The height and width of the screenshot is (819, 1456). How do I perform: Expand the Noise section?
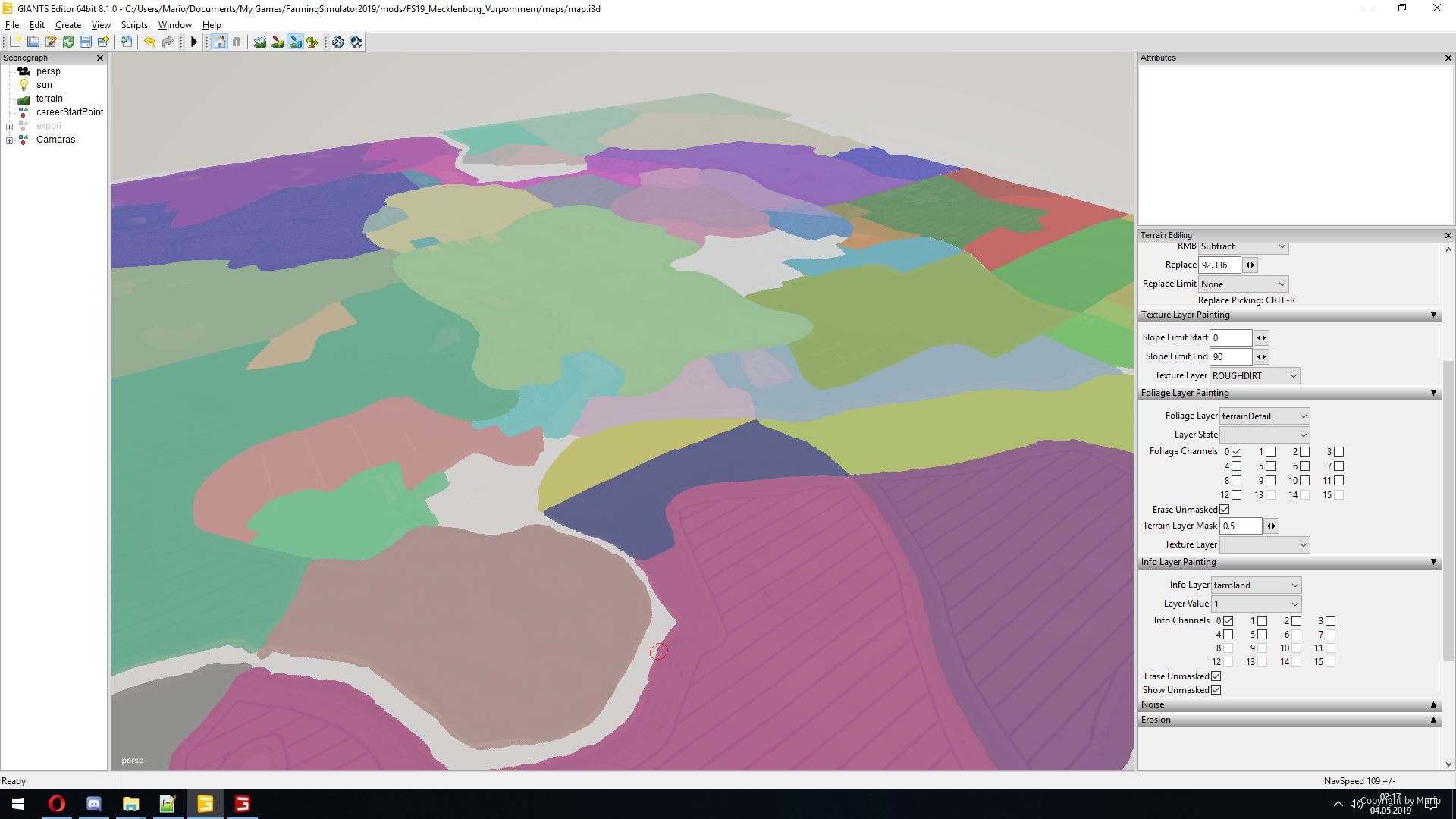tap(1289, 705)
